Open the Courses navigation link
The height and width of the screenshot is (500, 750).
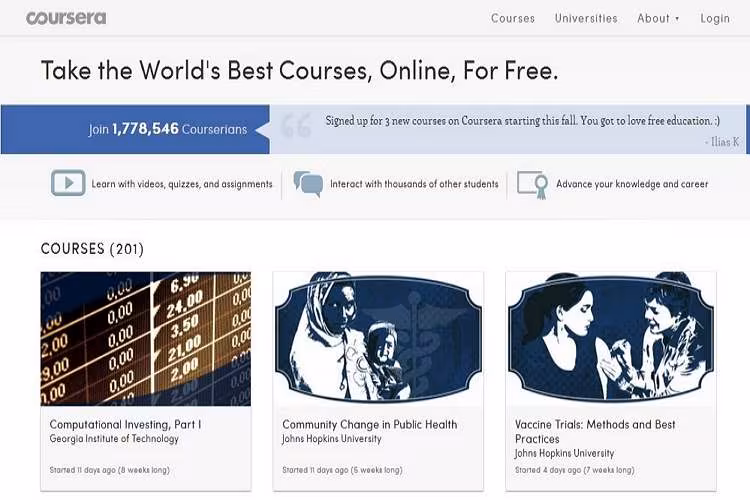coord(513,18)
